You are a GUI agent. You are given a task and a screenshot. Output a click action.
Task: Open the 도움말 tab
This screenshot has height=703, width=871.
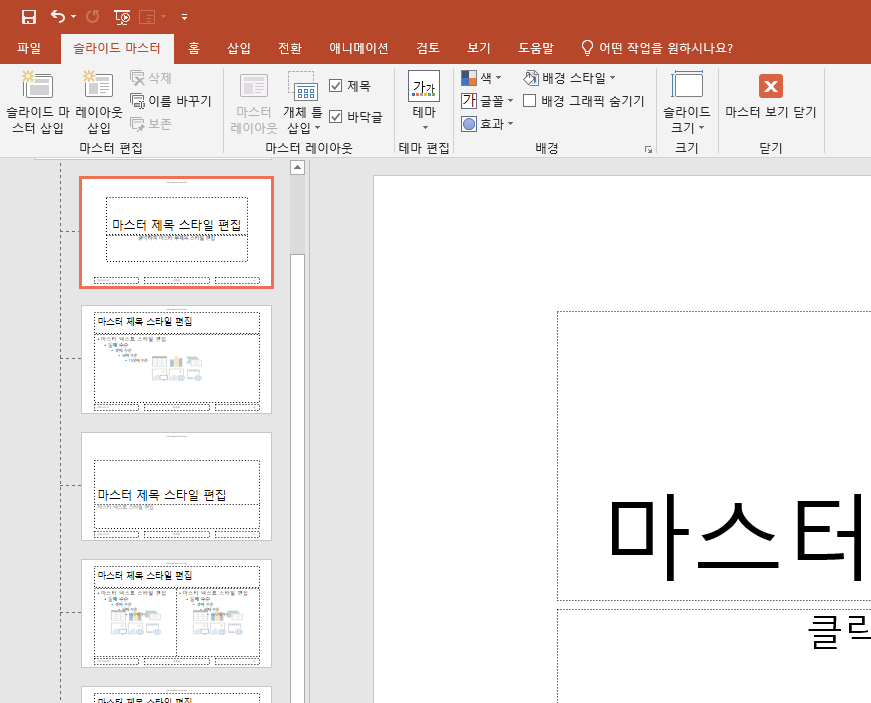tap(536, 48)
